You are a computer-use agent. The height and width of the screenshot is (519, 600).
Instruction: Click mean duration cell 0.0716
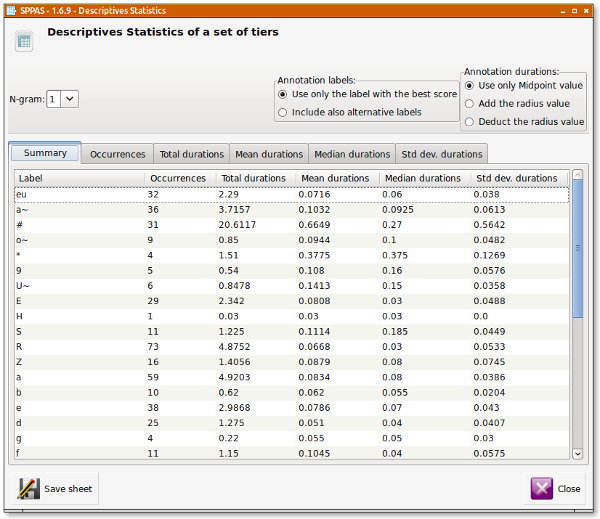tap(314, 194)
